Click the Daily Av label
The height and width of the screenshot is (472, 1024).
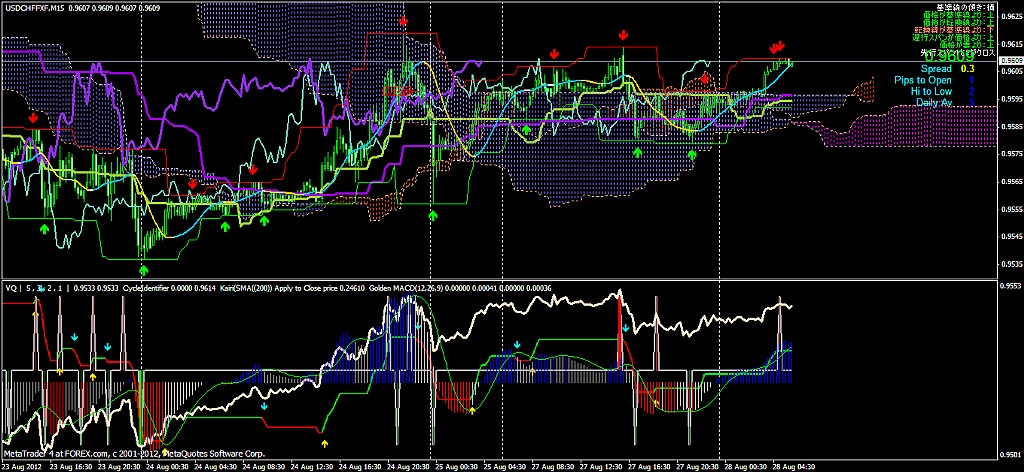point(933,102)
